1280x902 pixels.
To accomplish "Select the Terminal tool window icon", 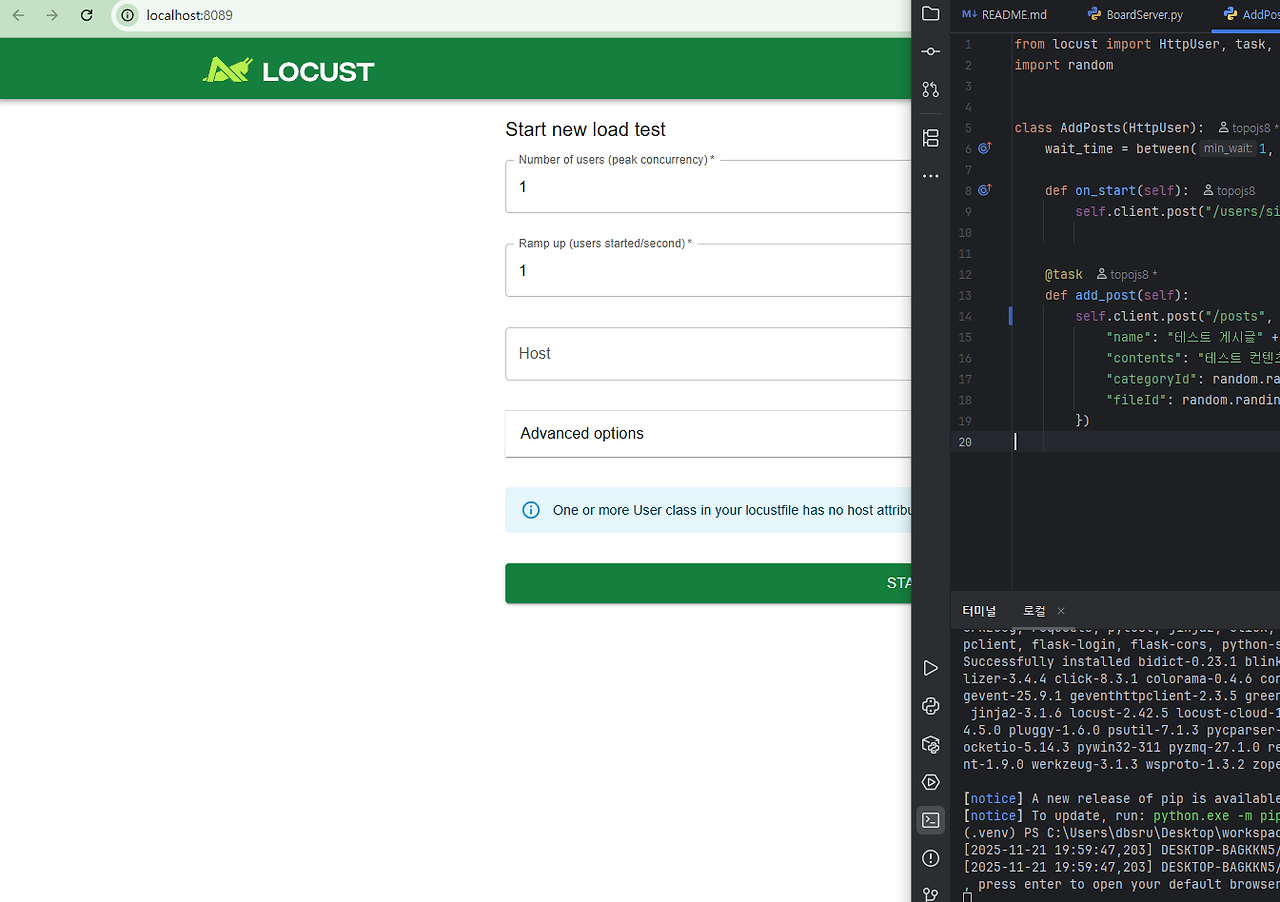I will [930, 820].
